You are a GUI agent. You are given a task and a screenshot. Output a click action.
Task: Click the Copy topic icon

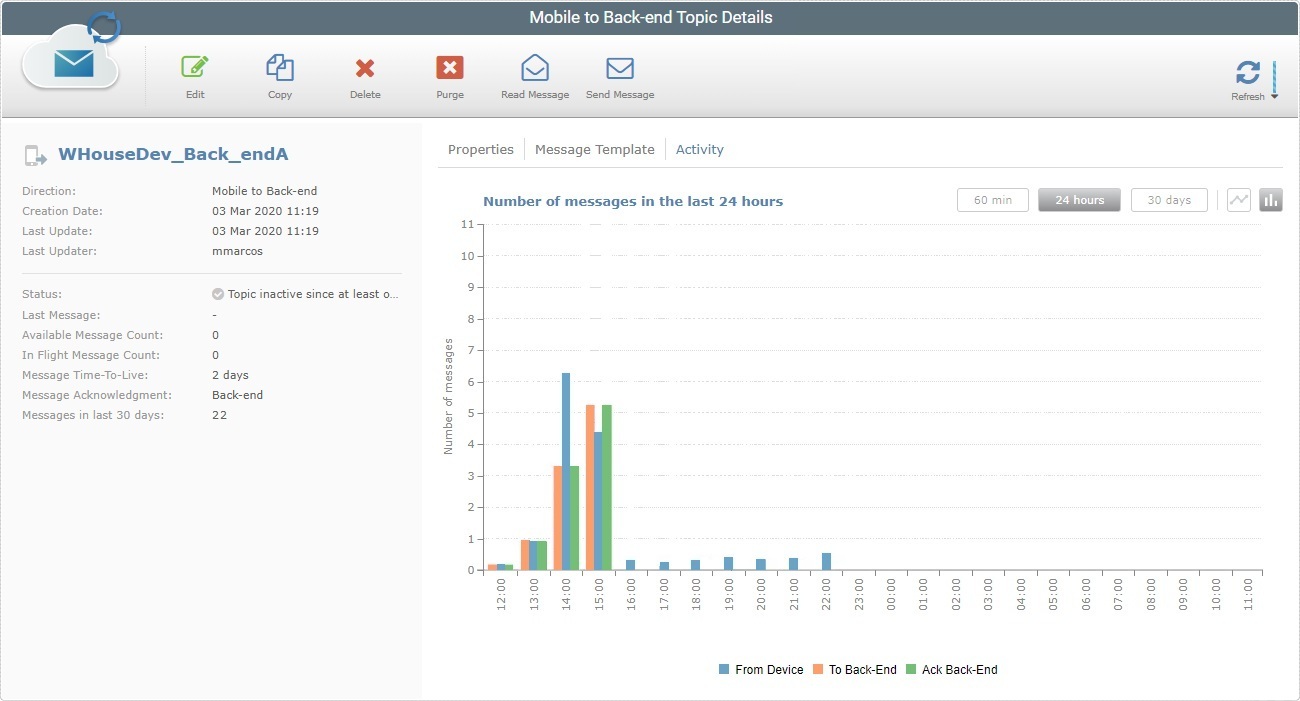point(279,76)
